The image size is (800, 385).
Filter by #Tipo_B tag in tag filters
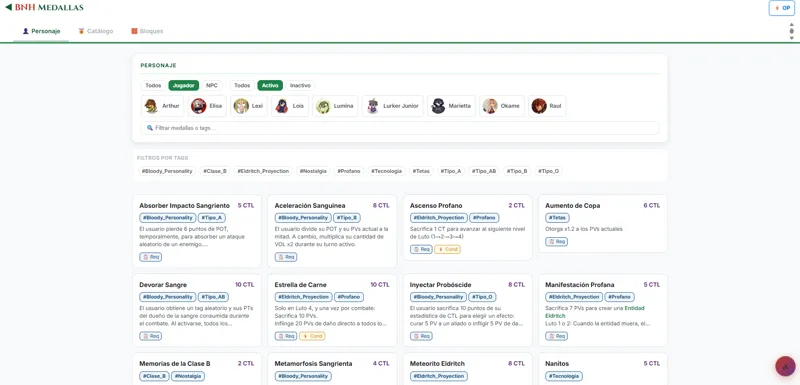click(x=516, y=171)
